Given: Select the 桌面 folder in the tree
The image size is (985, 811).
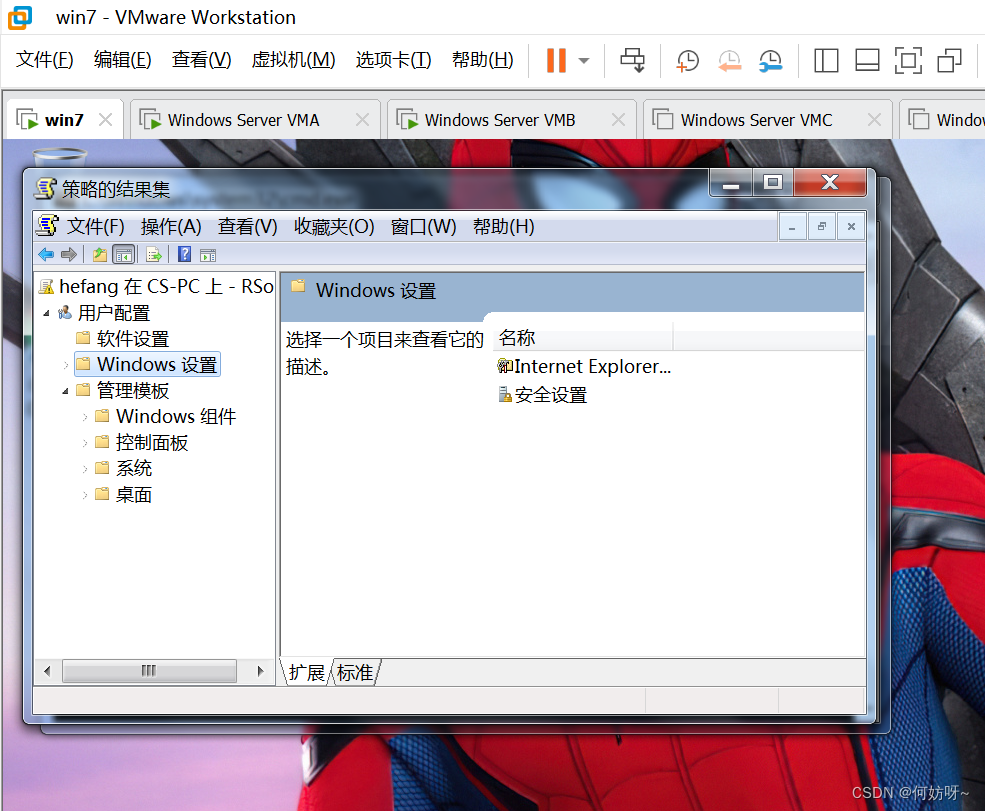Looking at the screenshot, I should [x=124, y=495].
